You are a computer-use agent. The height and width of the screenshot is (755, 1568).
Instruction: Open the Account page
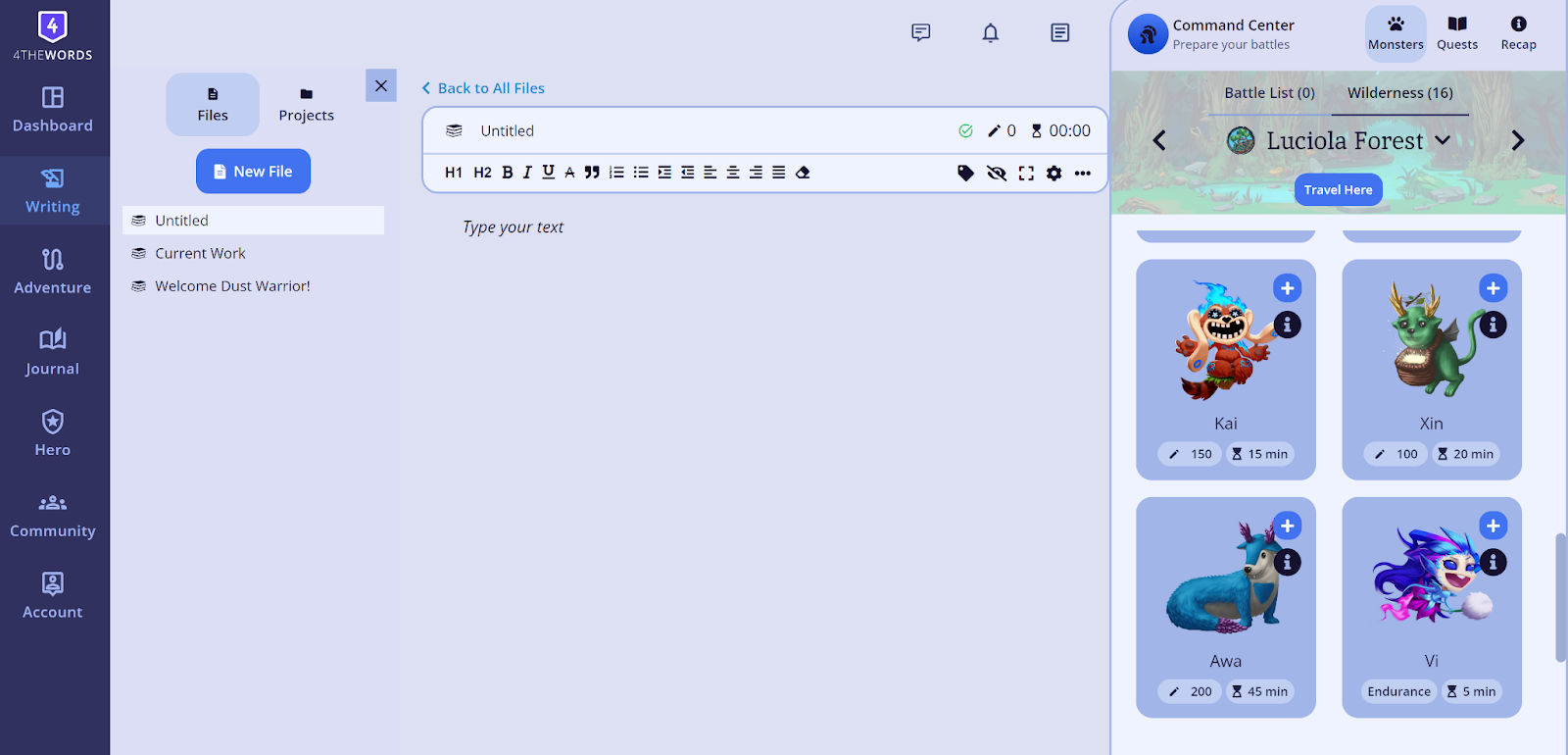pyautogui.click(x=53, y=597)
